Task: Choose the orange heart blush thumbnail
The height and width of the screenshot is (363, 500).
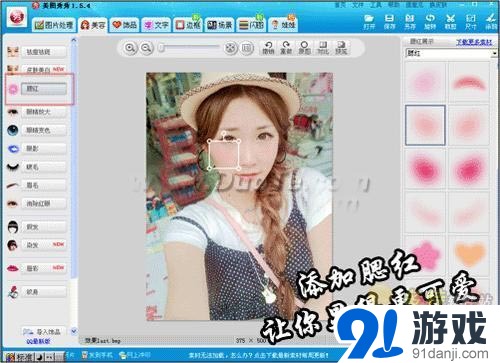Action: pyautogui.click(x=469, y=255)
